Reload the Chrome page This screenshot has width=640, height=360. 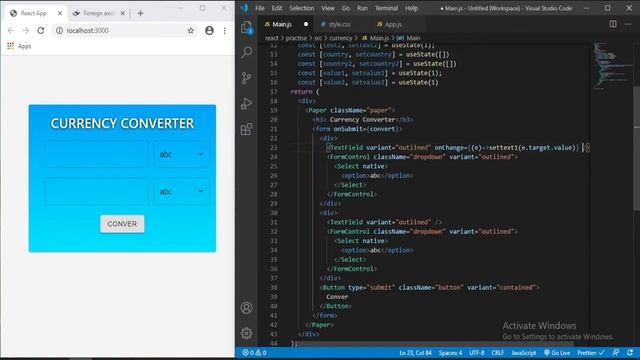[40, 31]
